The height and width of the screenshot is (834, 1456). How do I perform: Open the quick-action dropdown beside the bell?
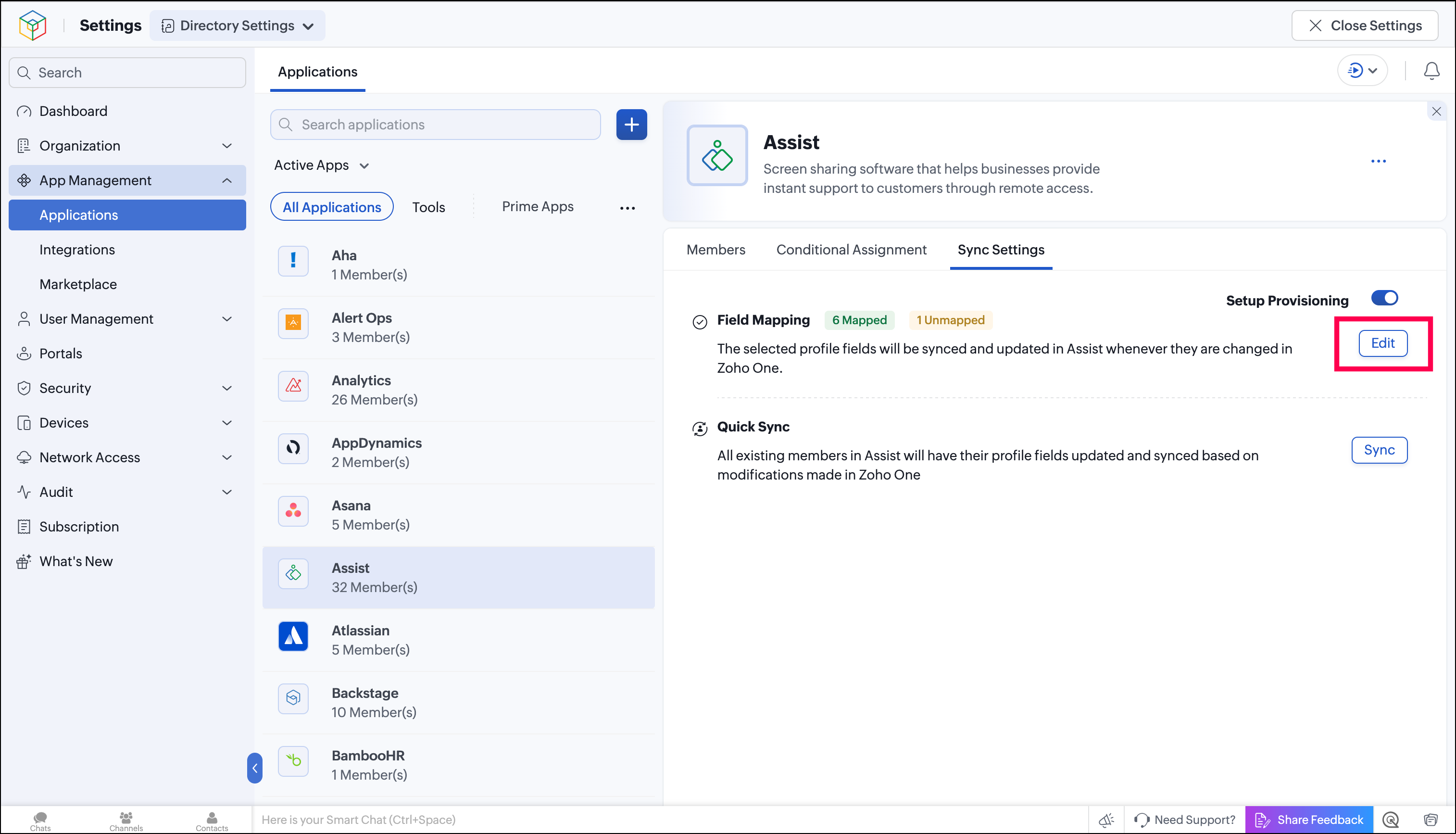pyautogui.click(x=1362, y=70)
